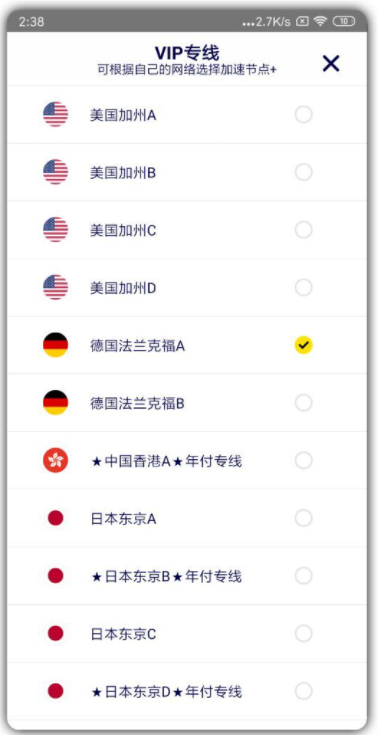Select the radio button for 美国加州A

point(304,114)
